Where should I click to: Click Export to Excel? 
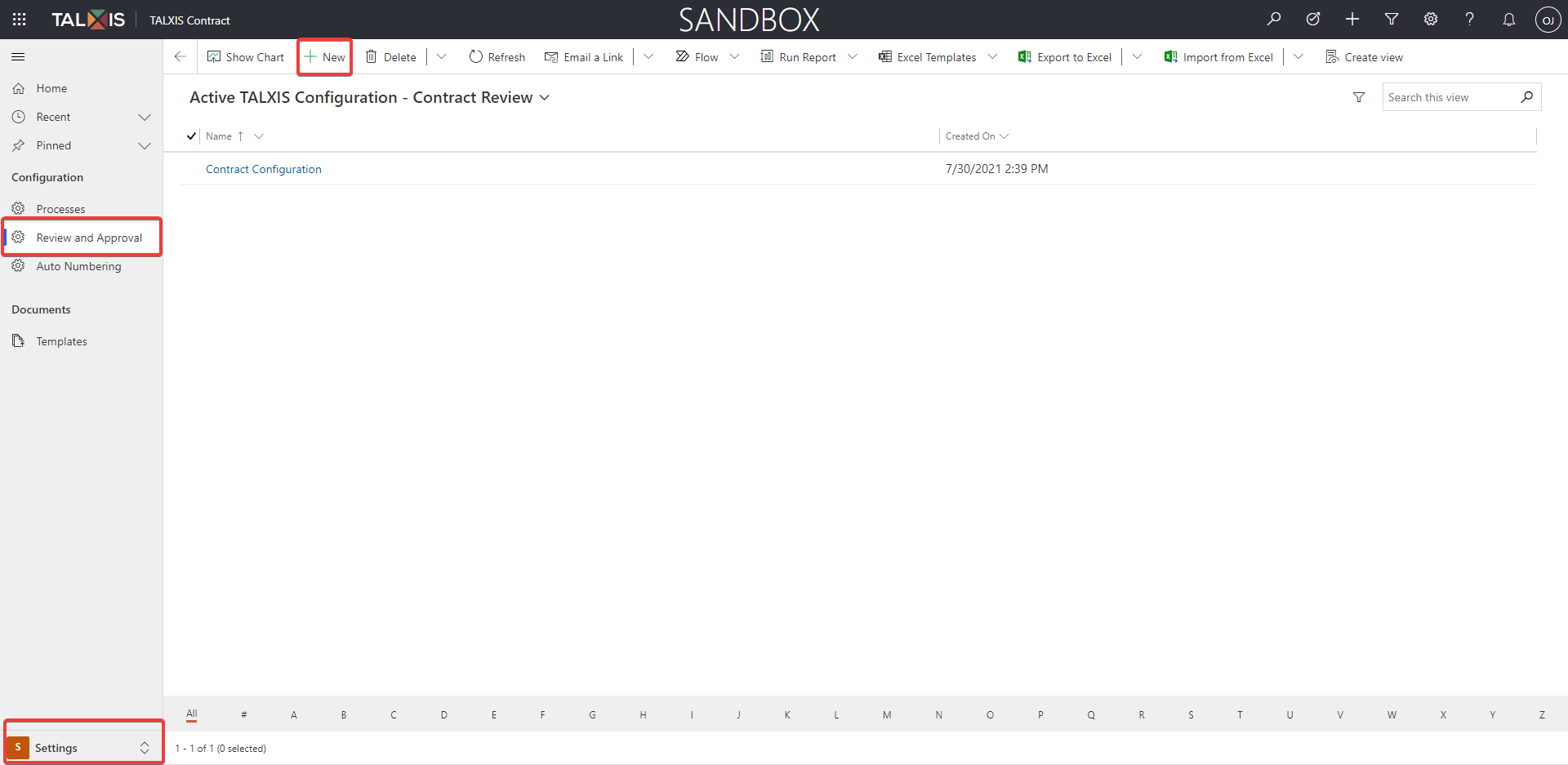tap(1065, 57)
